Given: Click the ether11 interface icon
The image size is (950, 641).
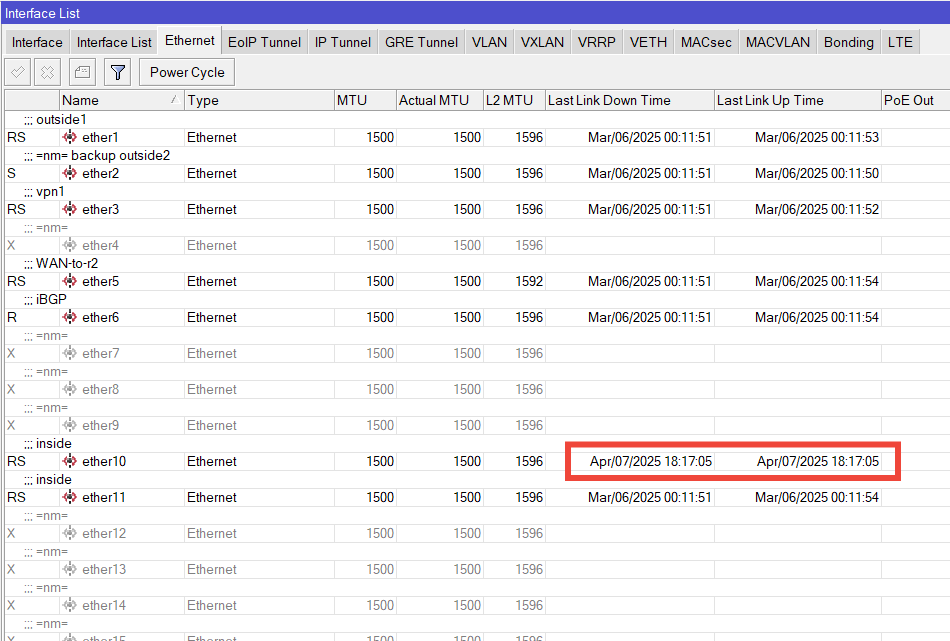Looking at the screenshot, I should point(70,497).
